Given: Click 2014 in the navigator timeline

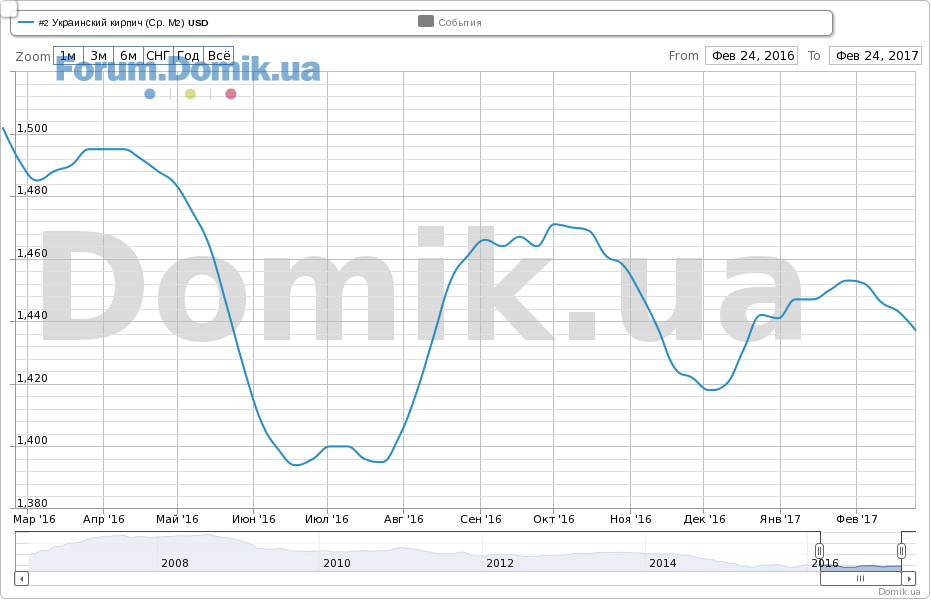Looking at the screenshot, I should [x=663, y=563].
